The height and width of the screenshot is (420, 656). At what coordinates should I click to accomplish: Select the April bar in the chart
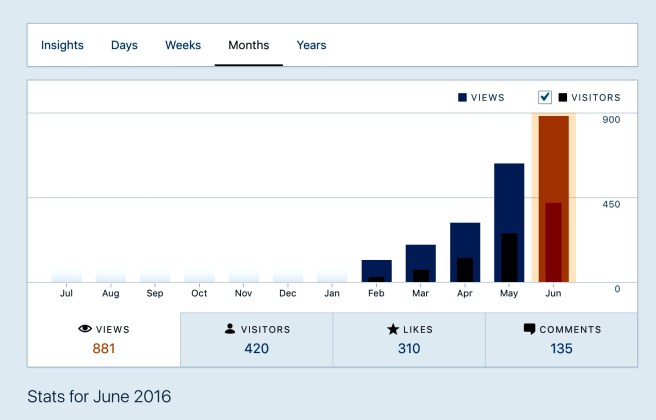tap(465, 252)
